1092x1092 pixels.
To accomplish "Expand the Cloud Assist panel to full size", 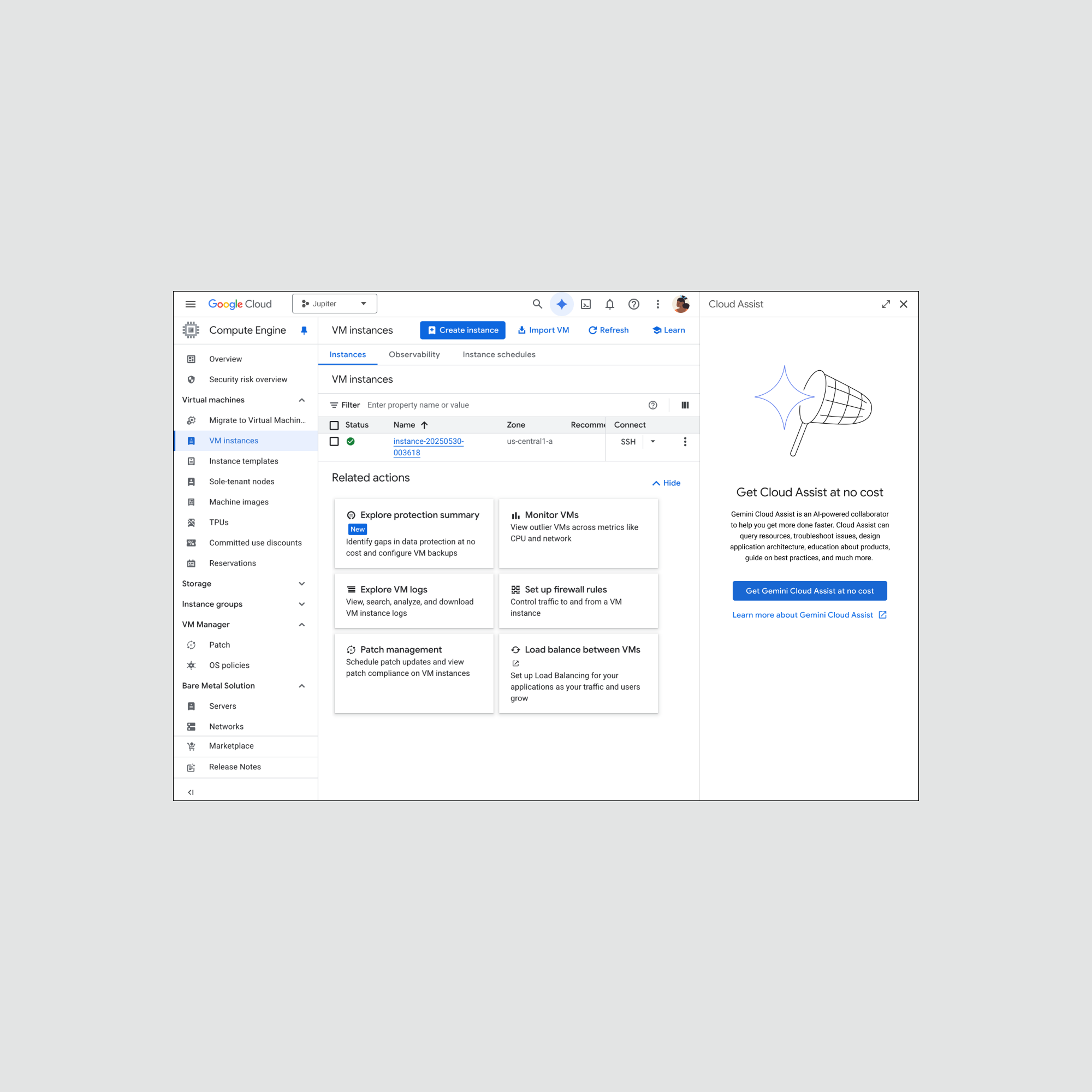I will pos(886,304).
